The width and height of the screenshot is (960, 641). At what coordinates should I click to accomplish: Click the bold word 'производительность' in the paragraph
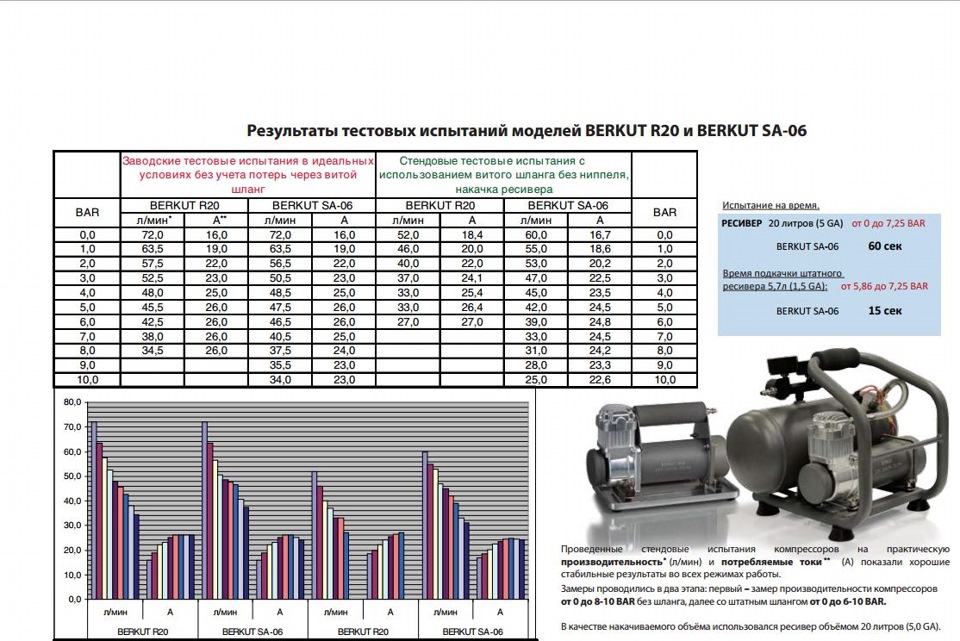pyautogui.click(x=612, y=562)
